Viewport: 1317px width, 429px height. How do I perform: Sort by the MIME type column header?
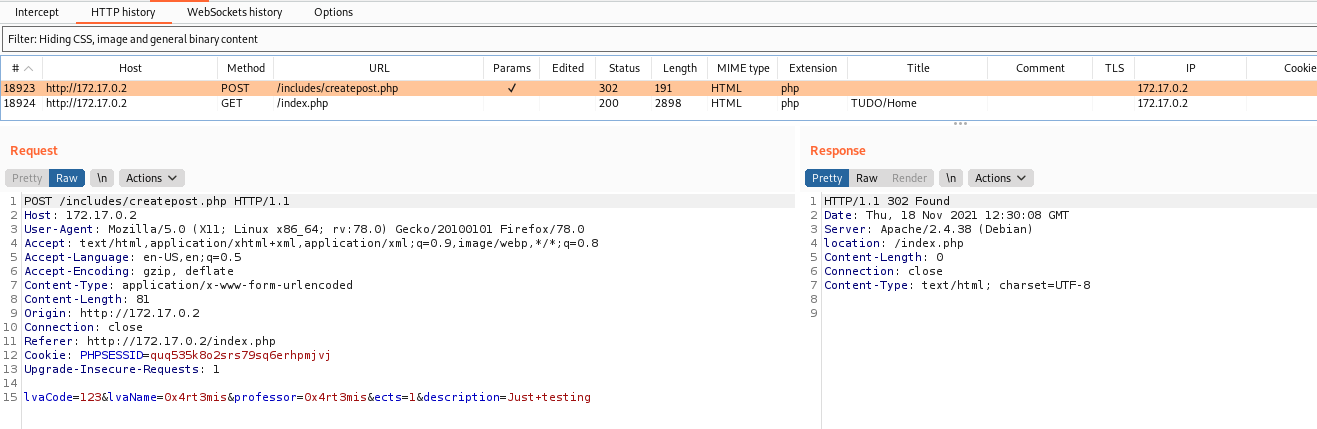743,68
